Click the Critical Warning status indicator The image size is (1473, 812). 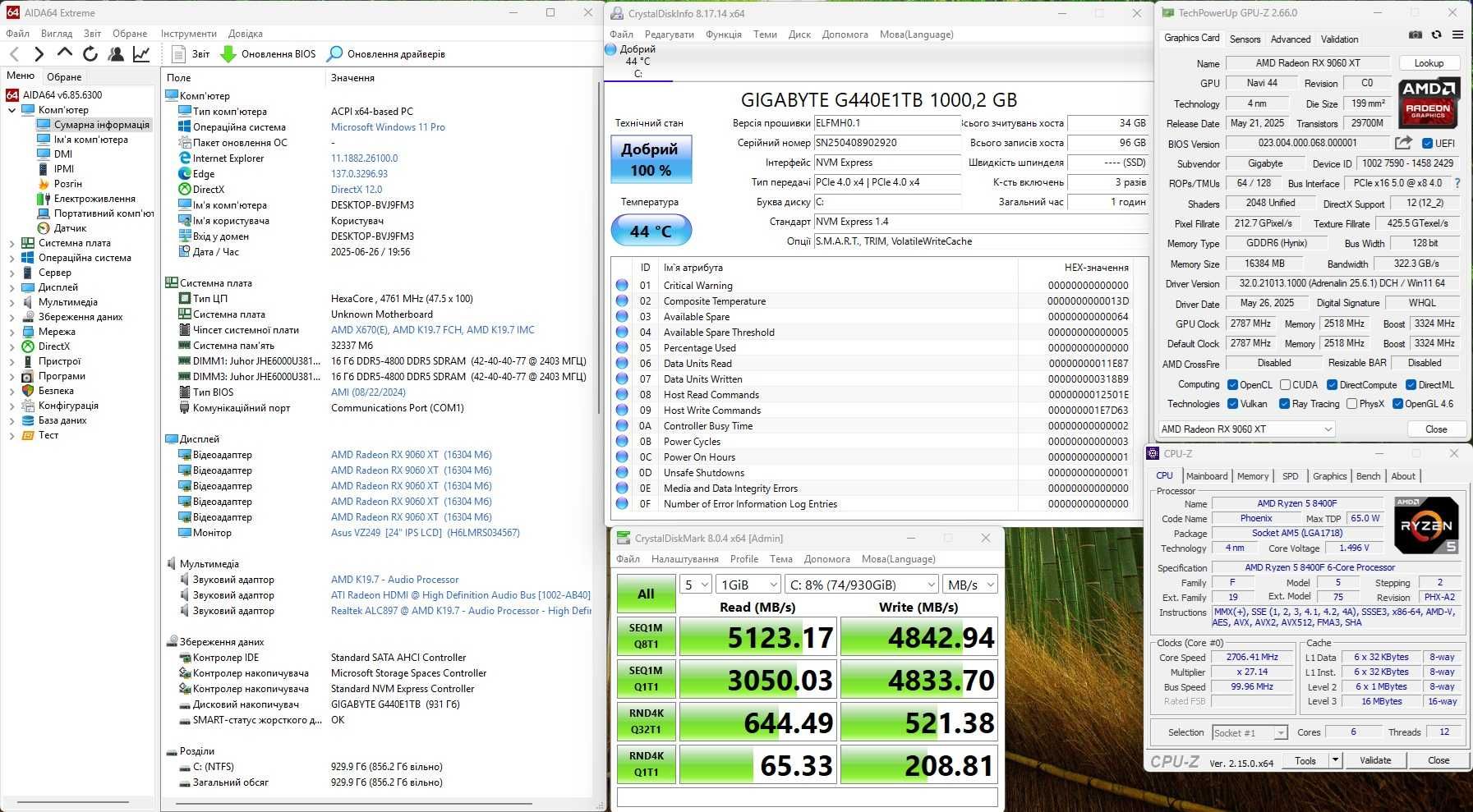click(x=622, y=286)
